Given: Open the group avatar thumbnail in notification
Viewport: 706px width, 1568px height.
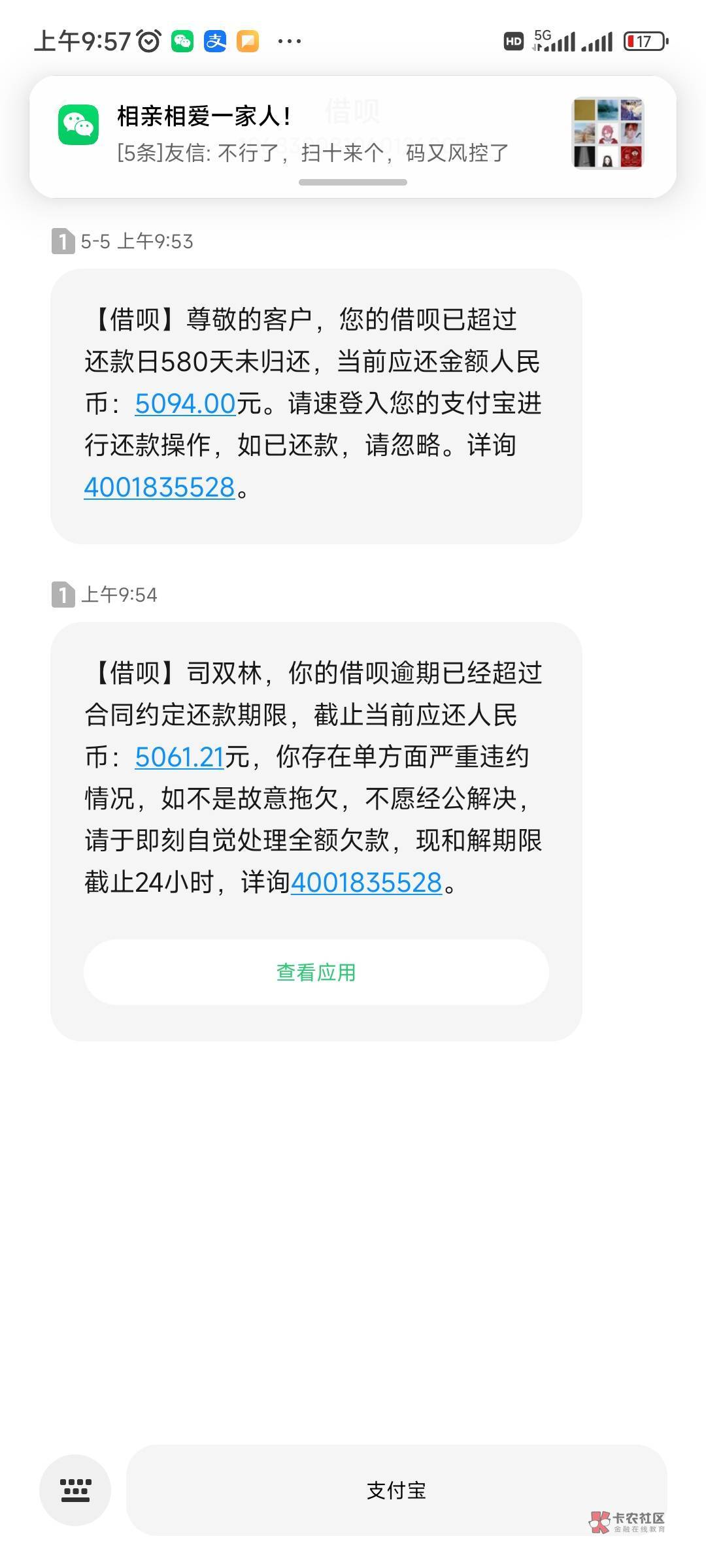Looking at the screenshot, I should click(x=608, y=133).
